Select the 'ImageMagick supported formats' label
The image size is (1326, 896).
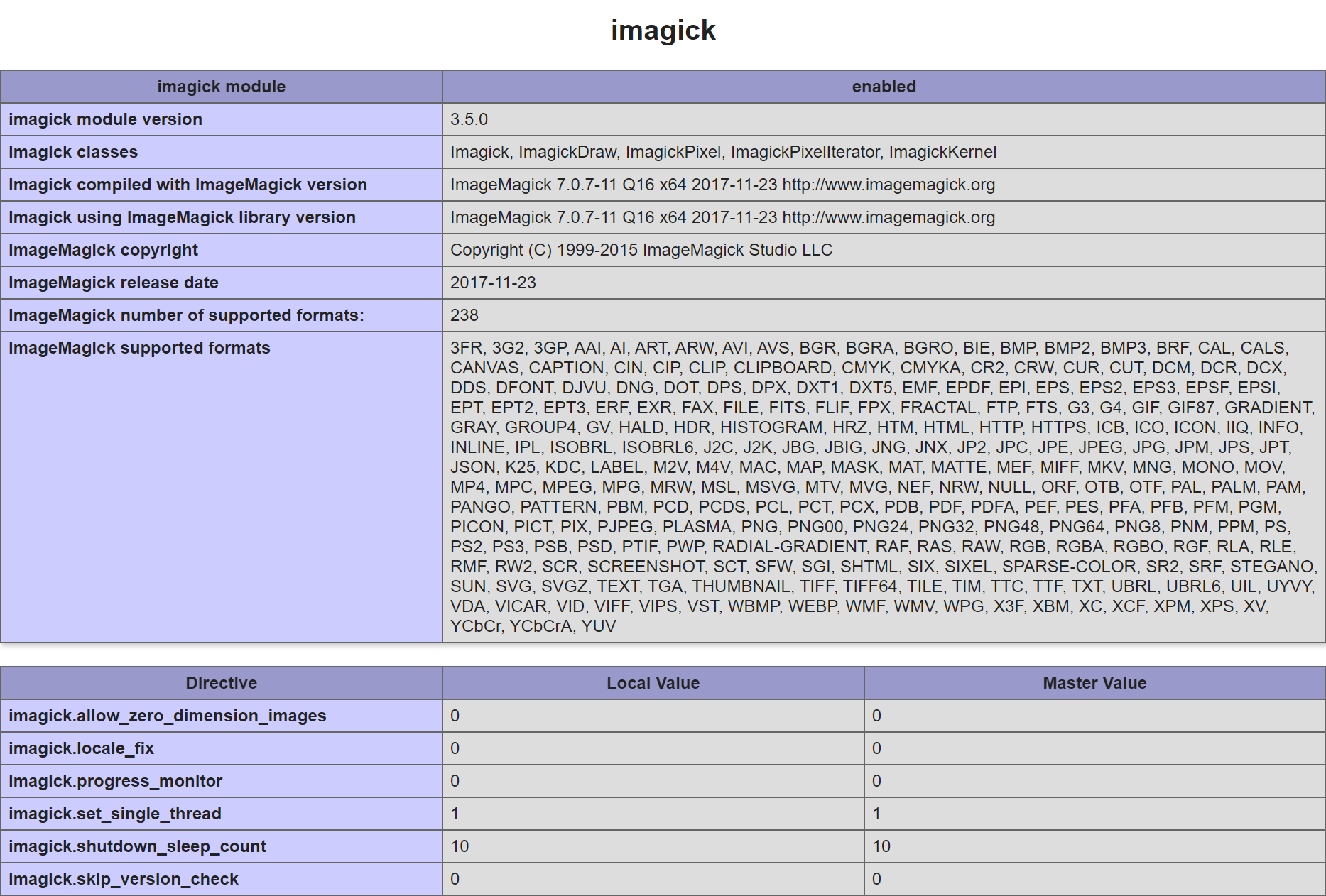(139, 348)
